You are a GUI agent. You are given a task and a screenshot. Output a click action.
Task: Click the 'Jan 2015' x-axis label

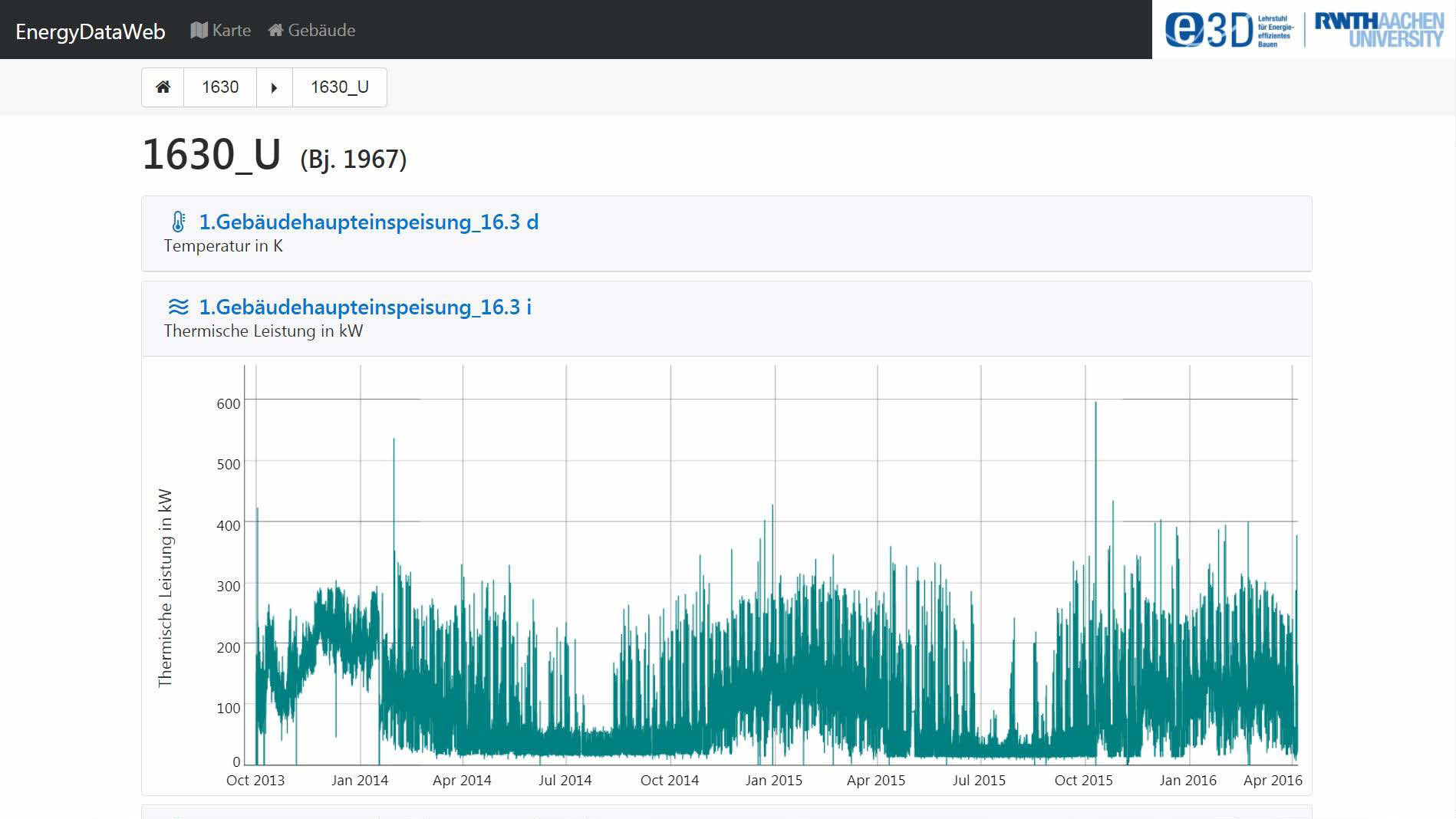tap(774, 781)
